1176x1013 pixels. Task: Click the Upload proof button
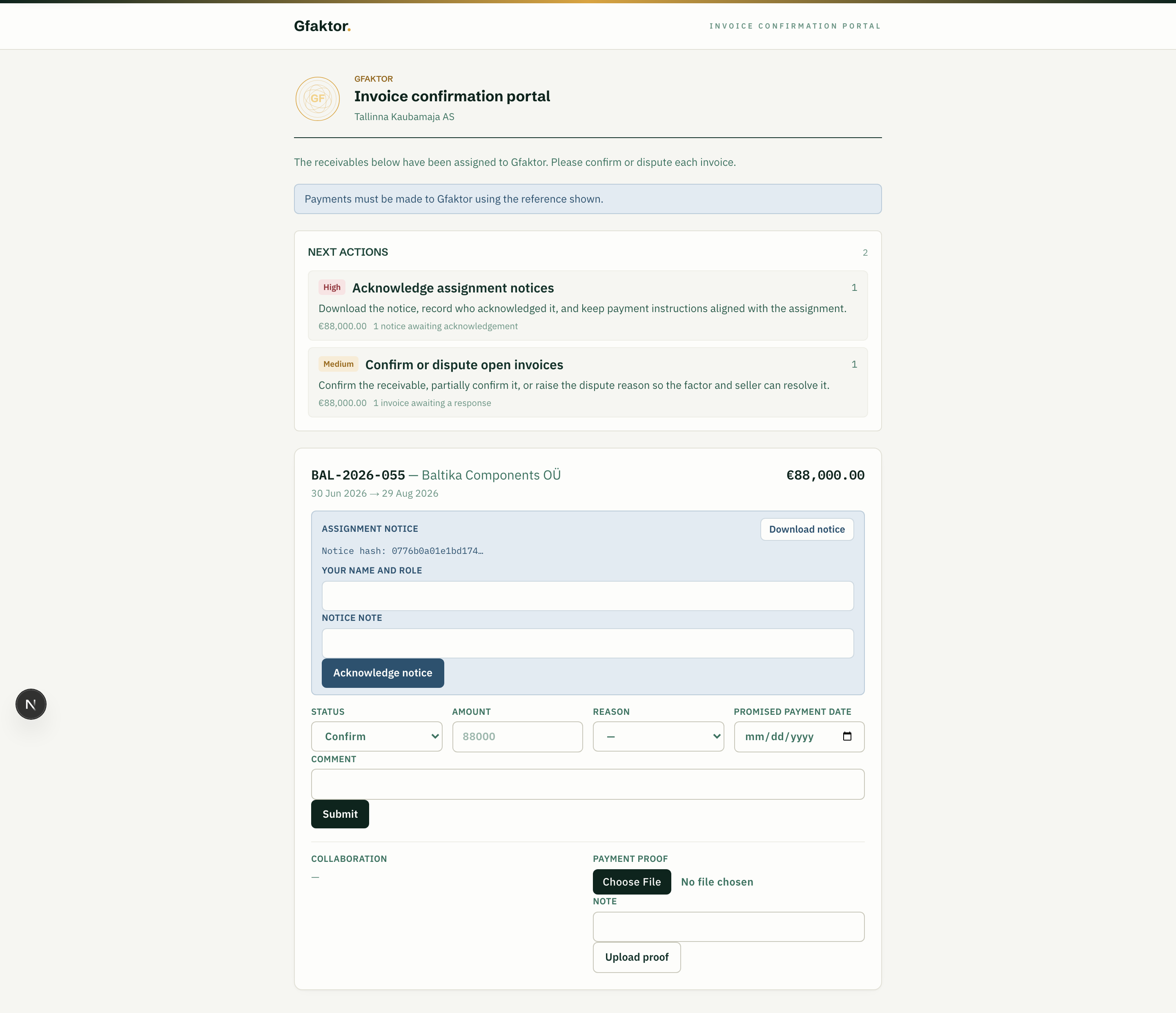point(636,957)
